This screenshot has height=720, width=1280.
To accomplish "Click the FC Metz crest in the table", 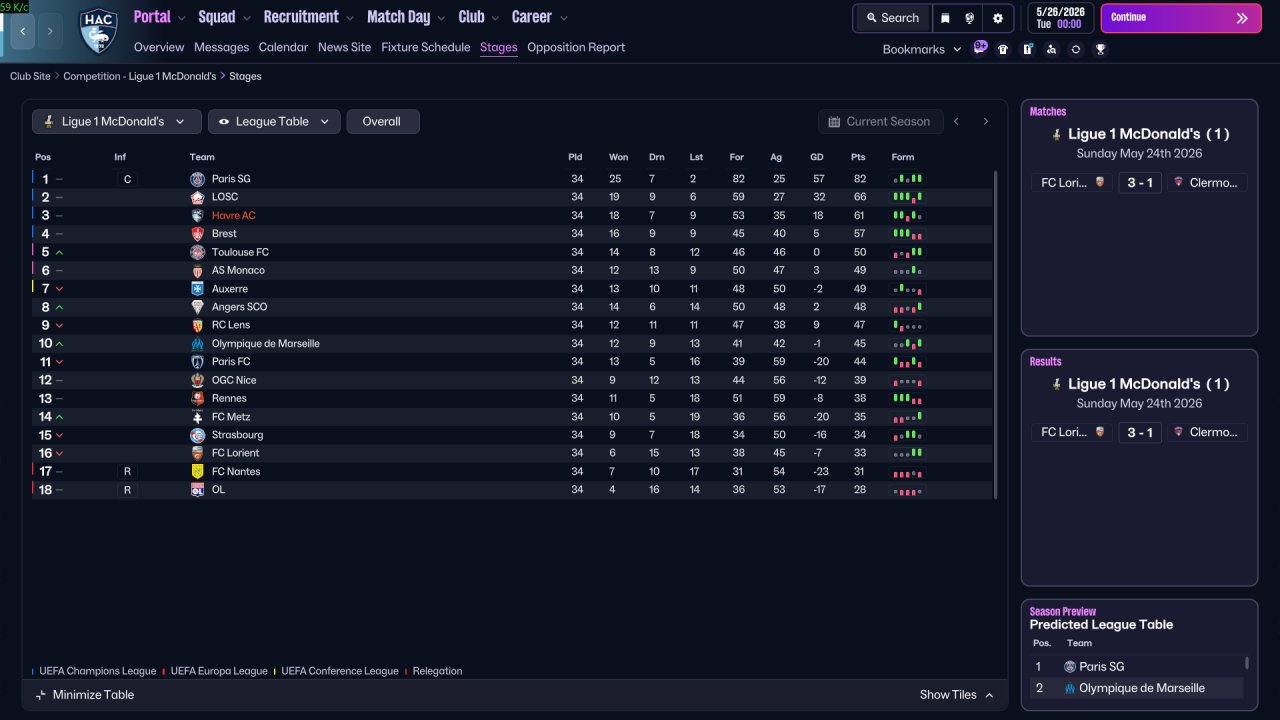I will click(197, 417).
